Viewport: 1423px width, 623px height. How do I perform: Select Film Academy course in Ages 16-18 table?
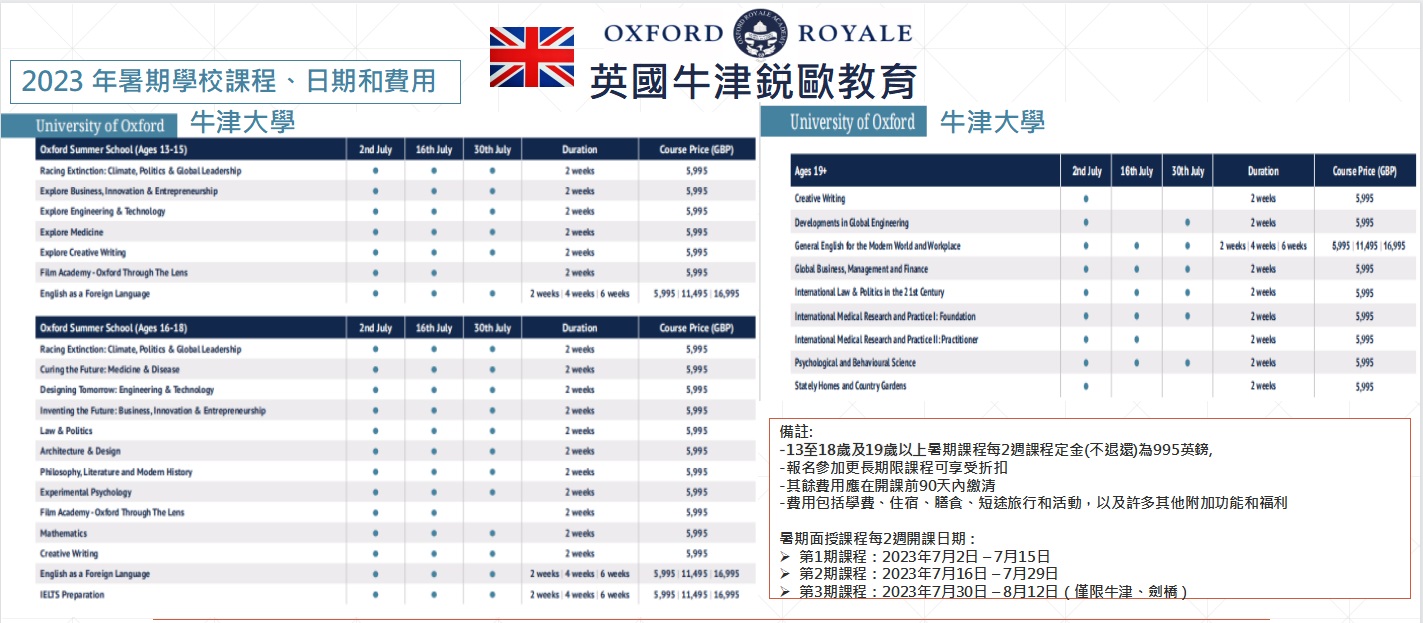point(113,513)
